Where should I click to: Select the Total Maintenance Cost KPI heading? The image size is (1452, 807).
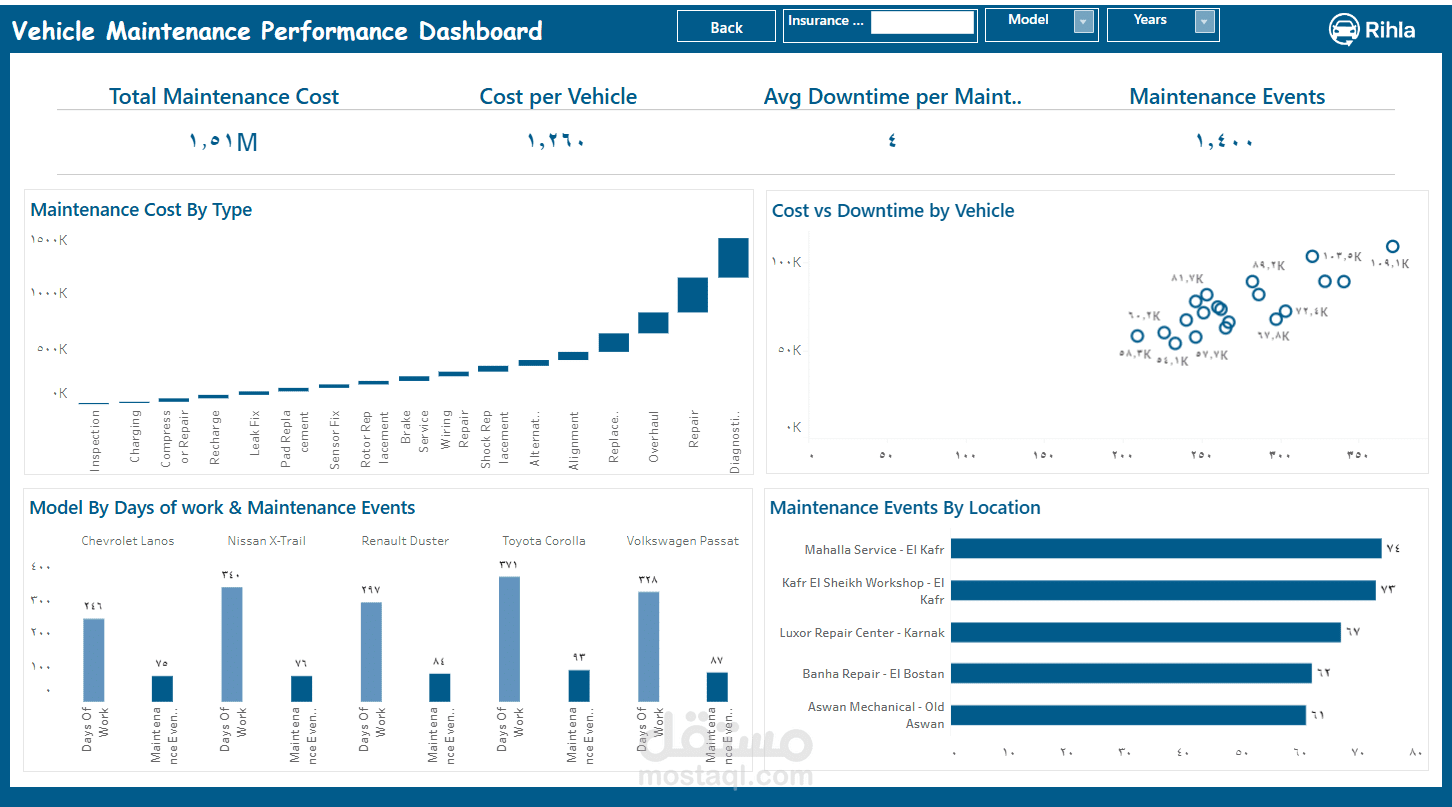[x=224, y=97]
